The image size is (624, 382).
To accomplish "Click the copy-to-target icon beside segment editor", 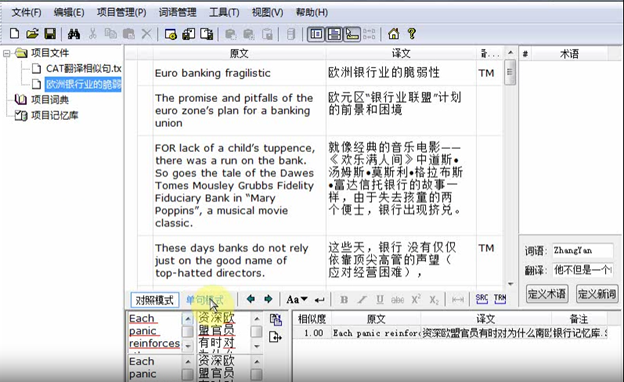I will (275, 319).
